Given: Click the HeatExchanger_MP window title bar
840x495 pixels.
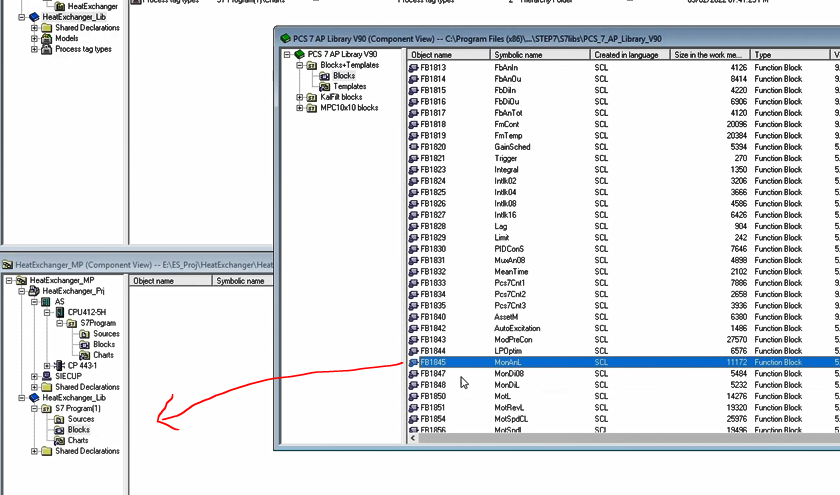Looking at the screenshot, I should click(138, 265).
